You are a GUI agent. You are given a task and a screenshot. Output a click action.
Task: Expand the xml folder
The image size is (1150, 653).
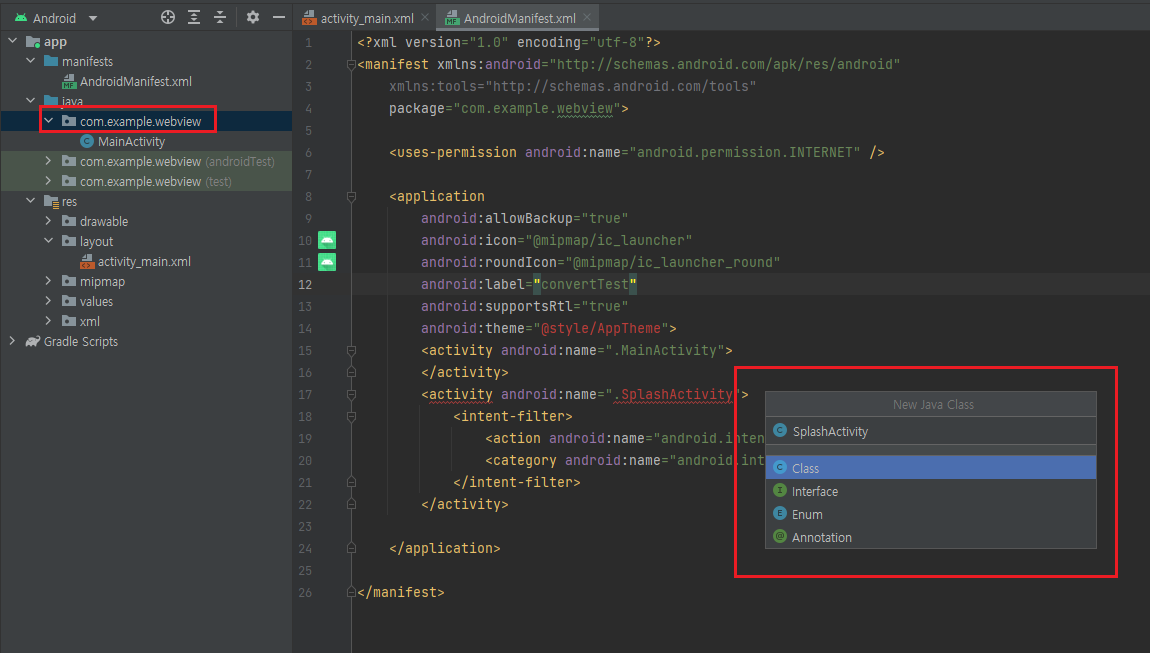point(48,321)
